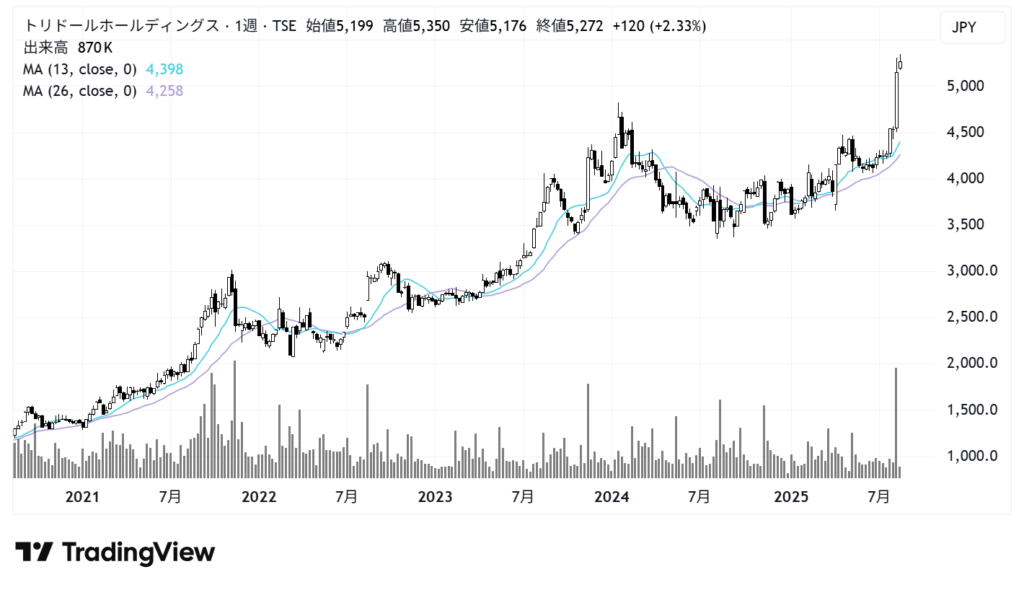
Task: Select the MA (13, close, 0) indicator label
Action: pyautogui.click(x=80, y=69)
